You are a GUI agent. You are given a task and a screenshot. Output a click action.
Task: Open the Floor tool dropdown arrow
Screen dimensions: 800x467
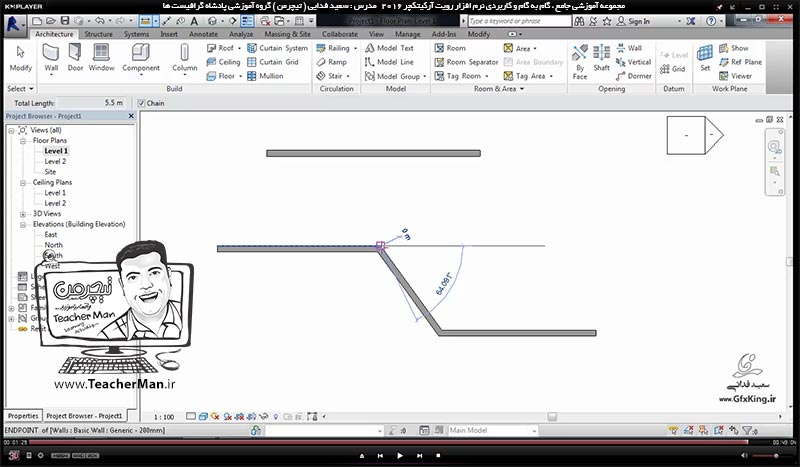pos(240,76)
